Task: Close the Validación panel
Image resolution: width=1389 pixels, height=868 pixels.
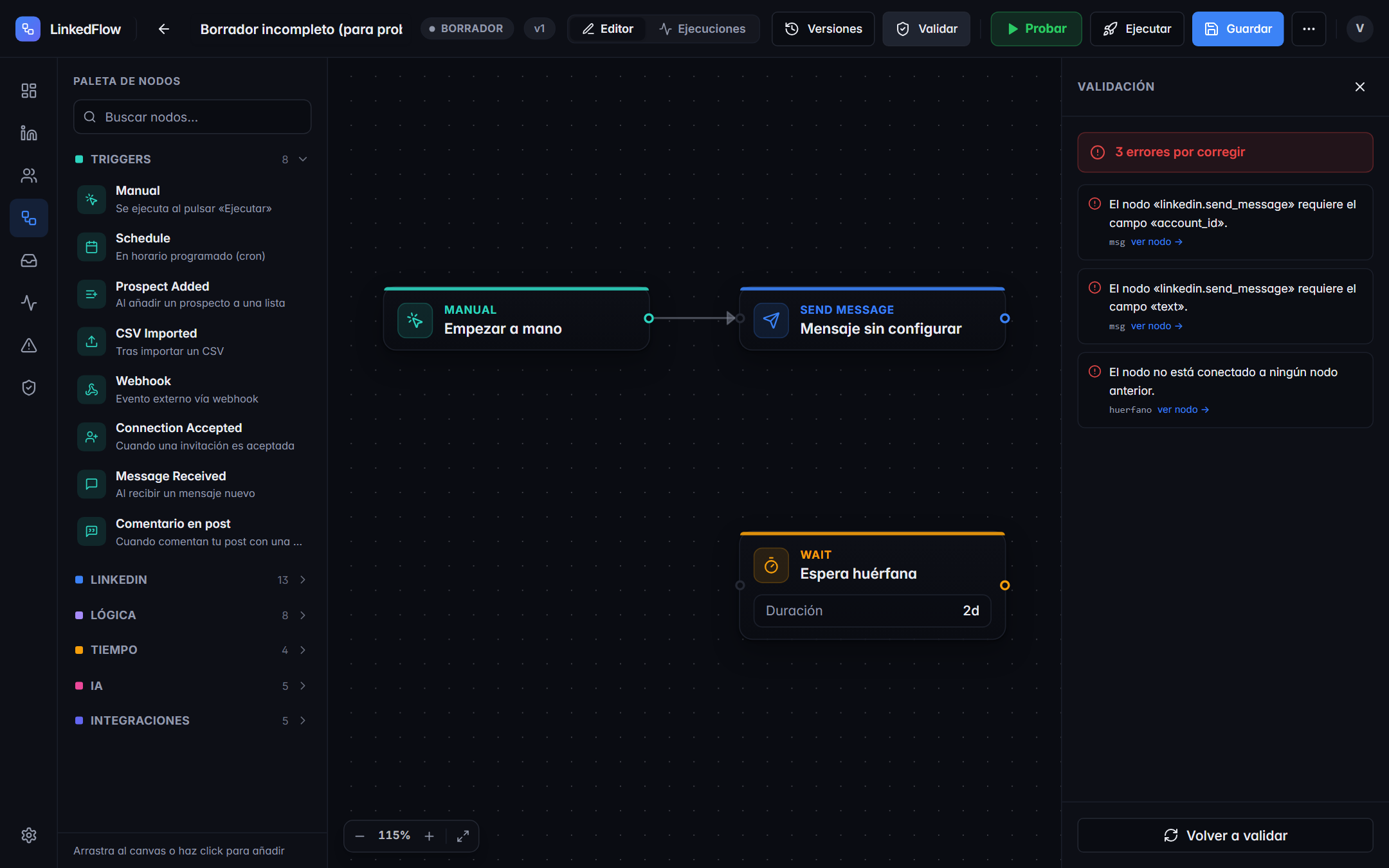Action: point(1359,87)
